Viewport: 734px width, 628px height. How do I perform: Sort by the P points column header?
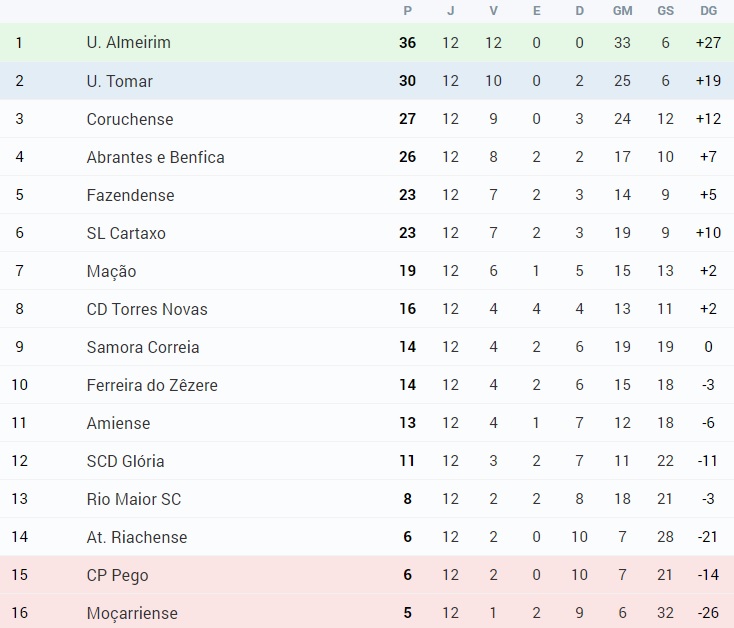[x=408, y=11]
